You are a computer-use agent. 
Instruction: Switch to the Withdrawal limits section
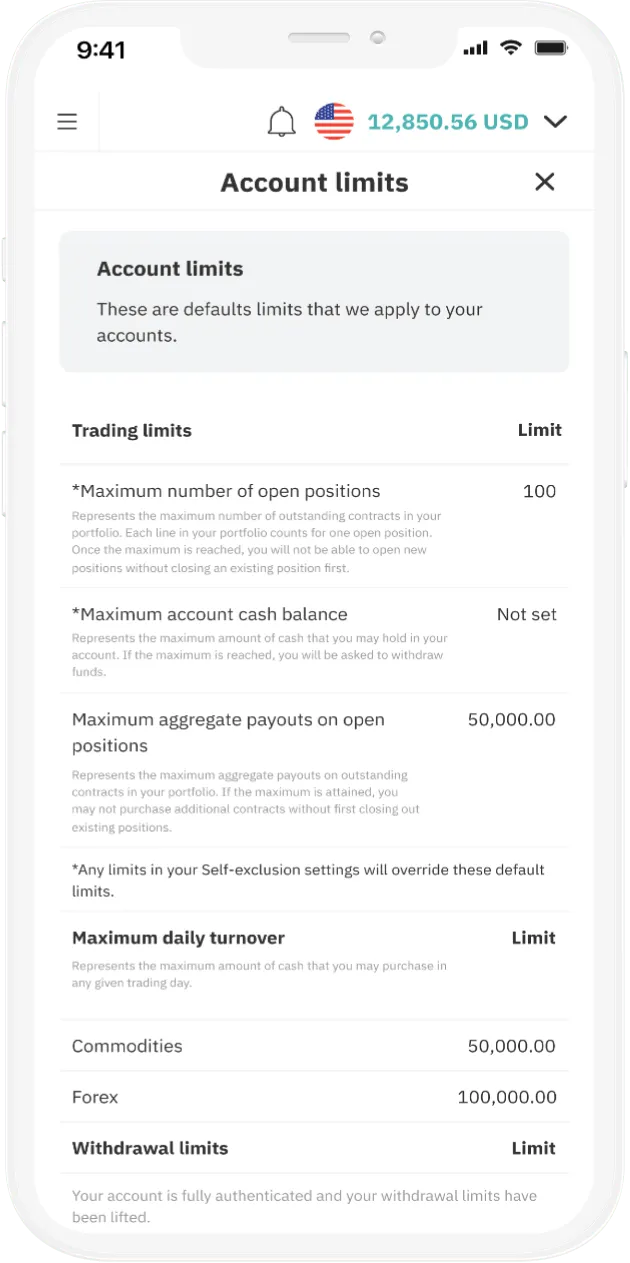(x=150, y=1148)
